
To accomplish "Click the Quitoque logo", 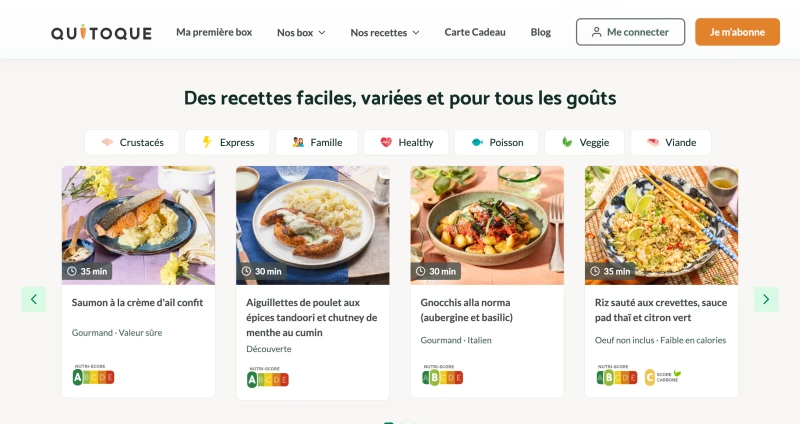I will tap(101, 33).
